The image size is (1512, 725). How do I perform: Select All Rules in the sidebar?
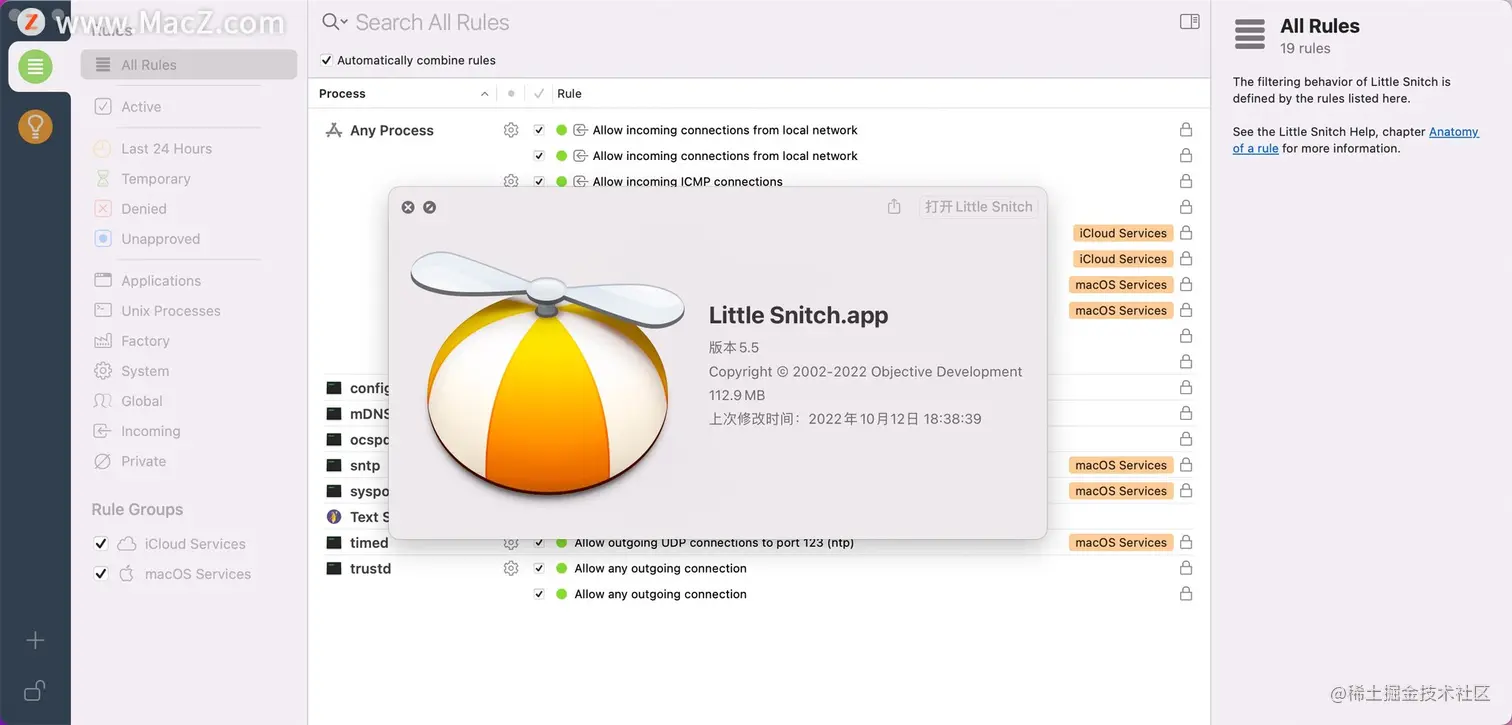click(x=189, y=65)
